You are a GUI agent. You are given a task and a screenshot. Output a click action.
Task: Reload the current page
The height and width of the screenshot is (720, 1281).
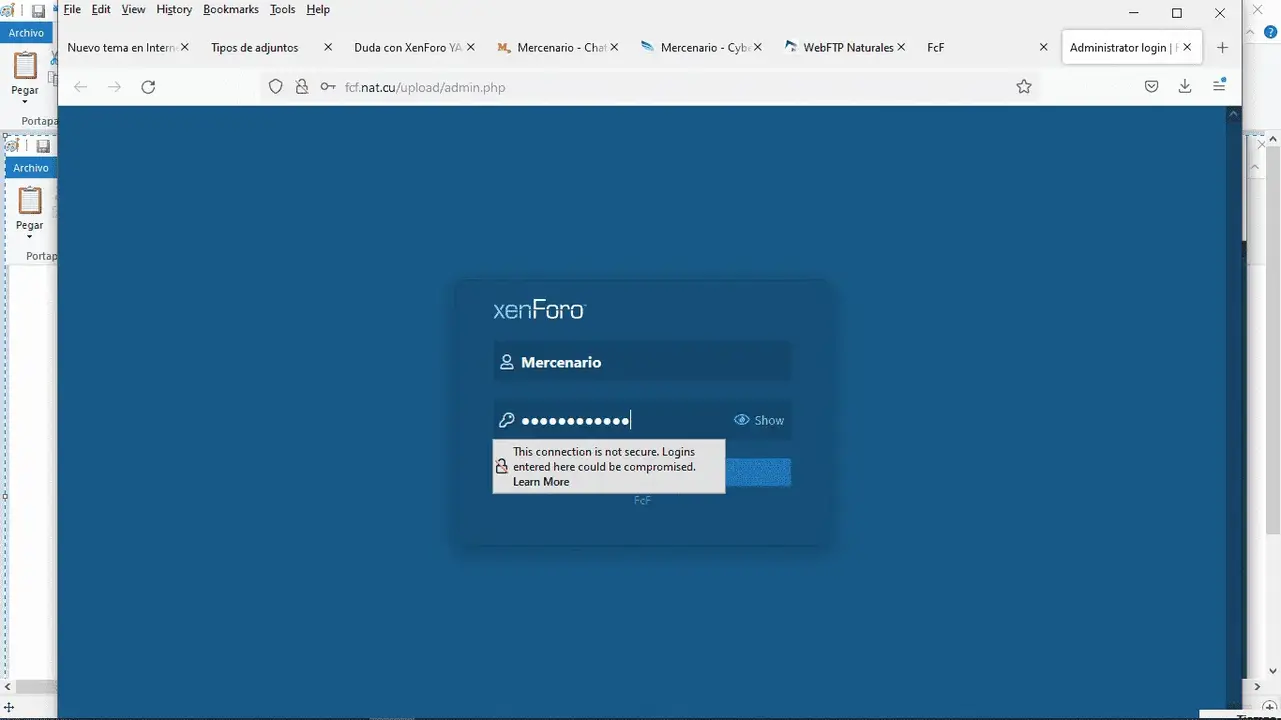click(x=148, y=87)
